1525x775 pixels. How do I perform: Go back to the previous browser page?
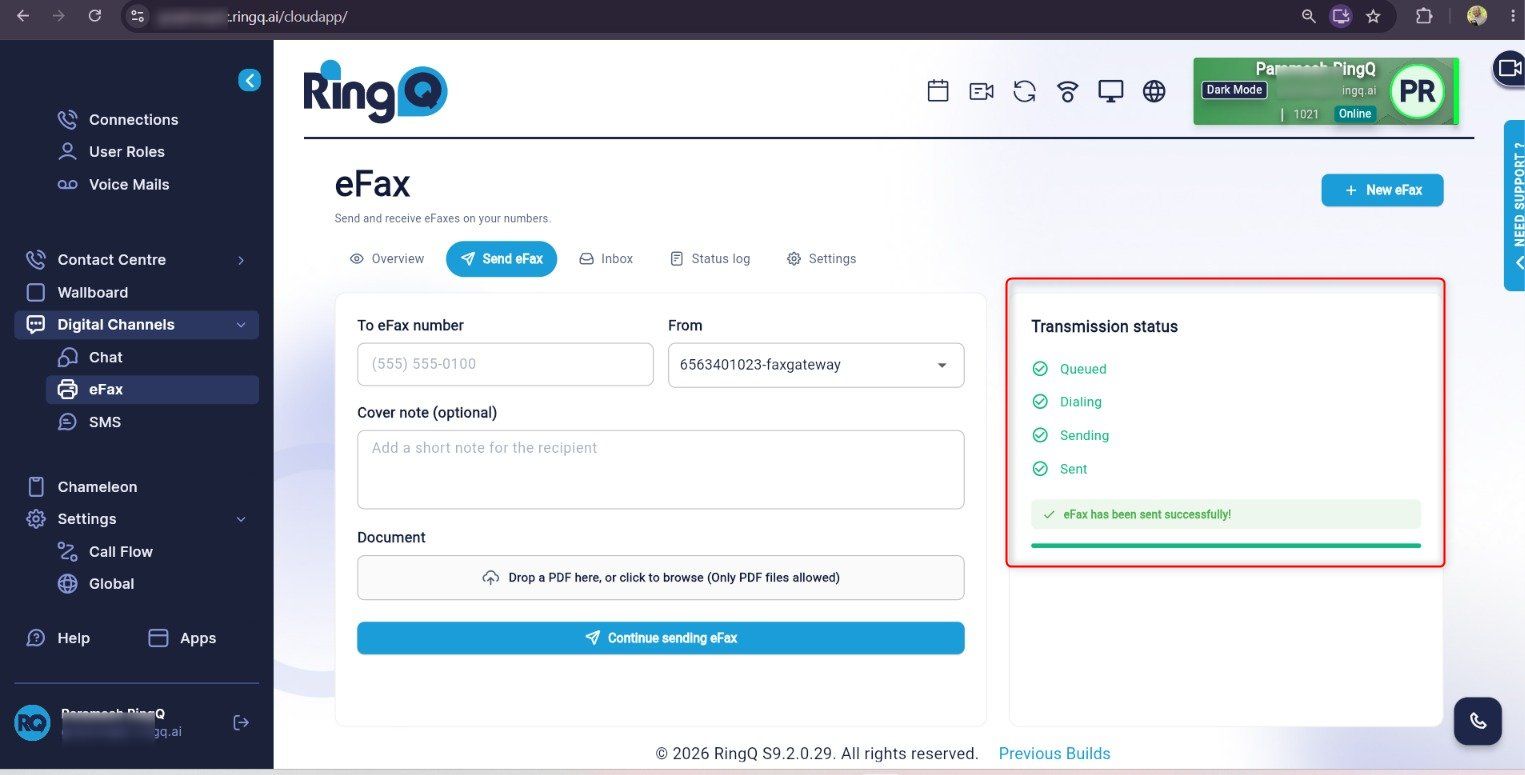(23, 16)
